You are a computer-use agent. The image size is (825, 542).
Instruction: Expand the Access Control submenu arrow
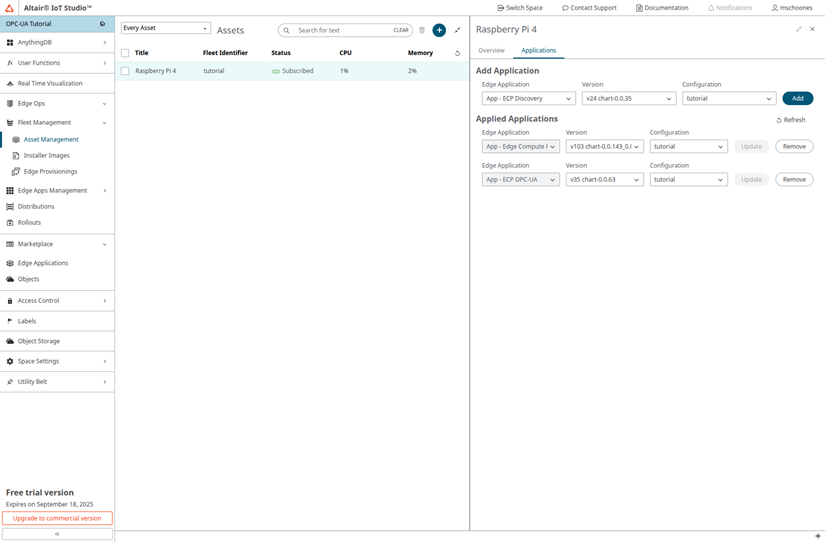coord(105,301)
